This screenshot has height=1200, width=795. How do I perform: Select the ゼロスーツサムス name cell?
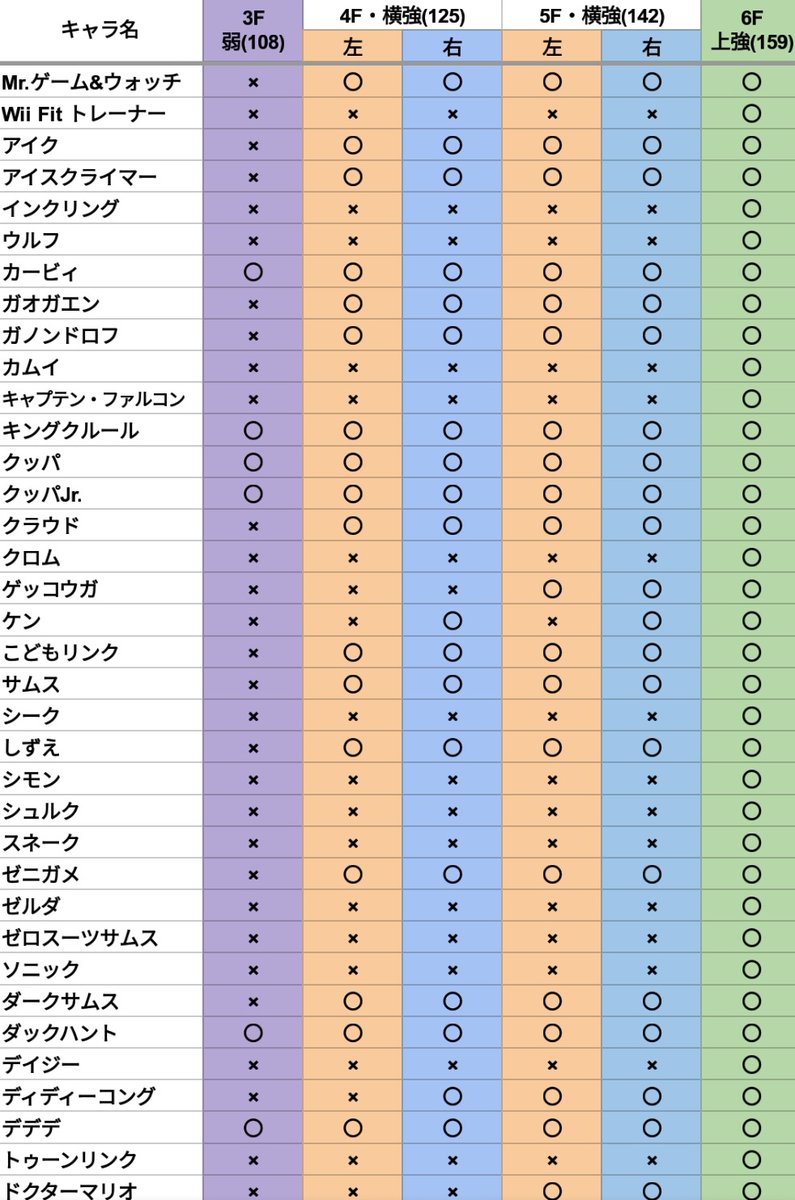point(80,938)
